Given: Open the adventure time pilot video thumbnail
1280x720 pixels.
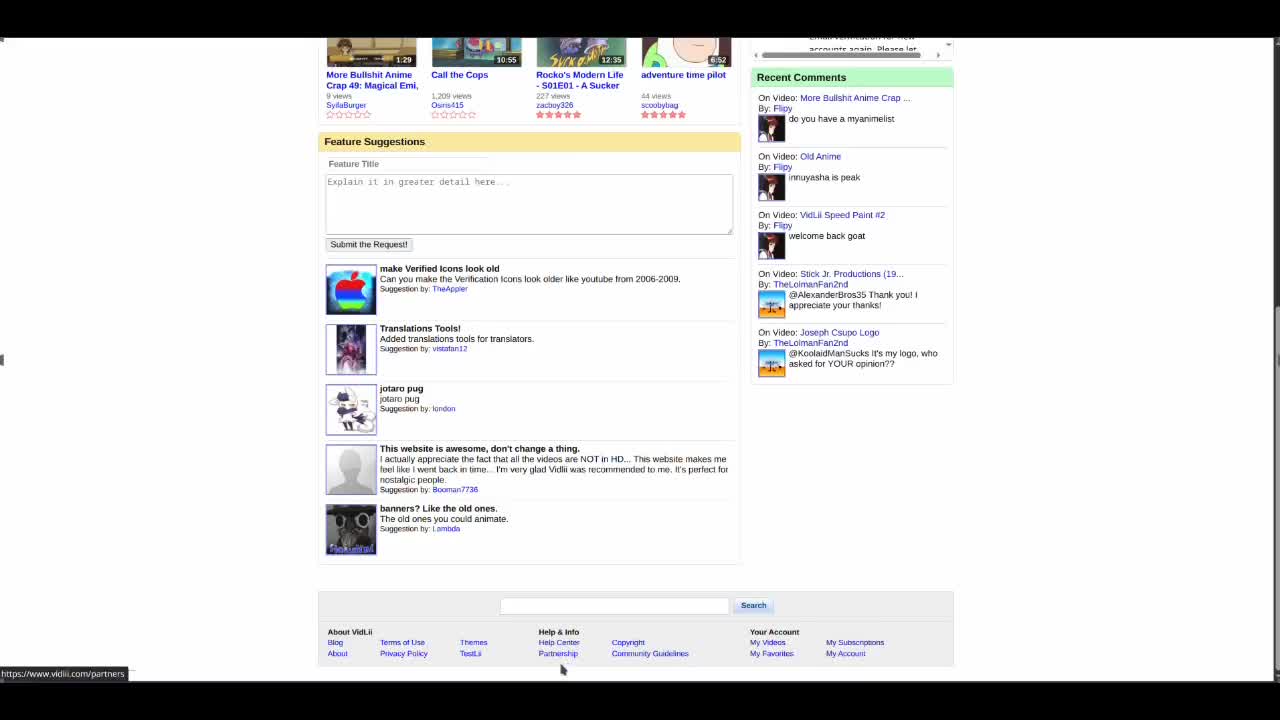Looking at the screenshot, I should pyautogui.click(x=686, y=52).
